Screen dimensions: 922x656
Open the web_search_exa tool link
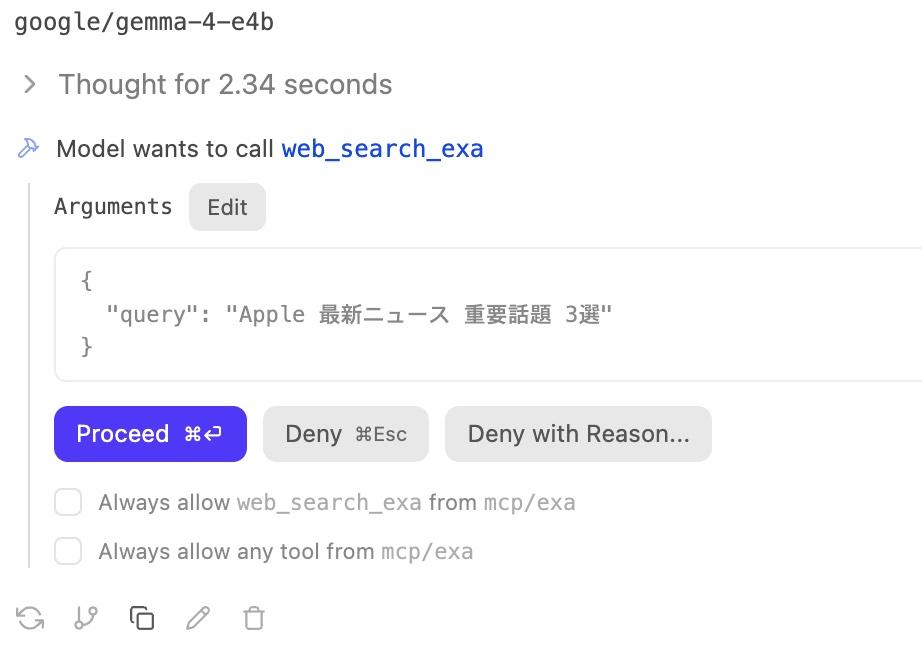click(x=383, y=148)
